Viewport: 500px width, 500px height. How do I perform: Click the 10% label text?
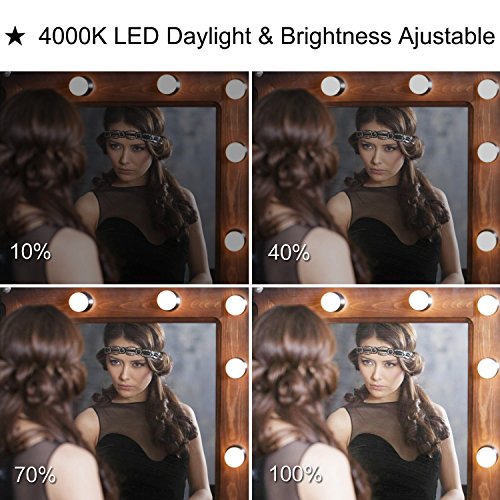click(x=30, y=251)
